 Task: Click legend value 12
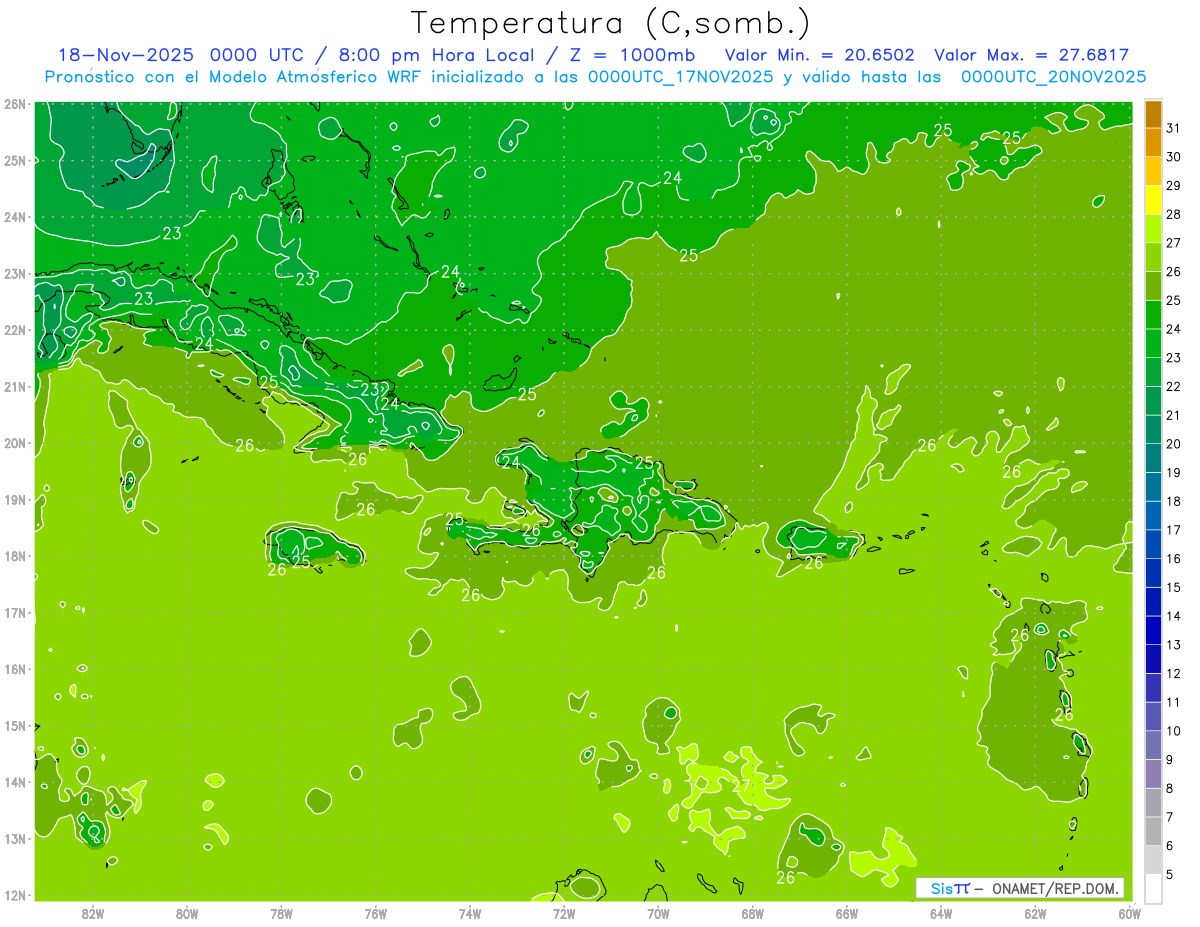1173,673
